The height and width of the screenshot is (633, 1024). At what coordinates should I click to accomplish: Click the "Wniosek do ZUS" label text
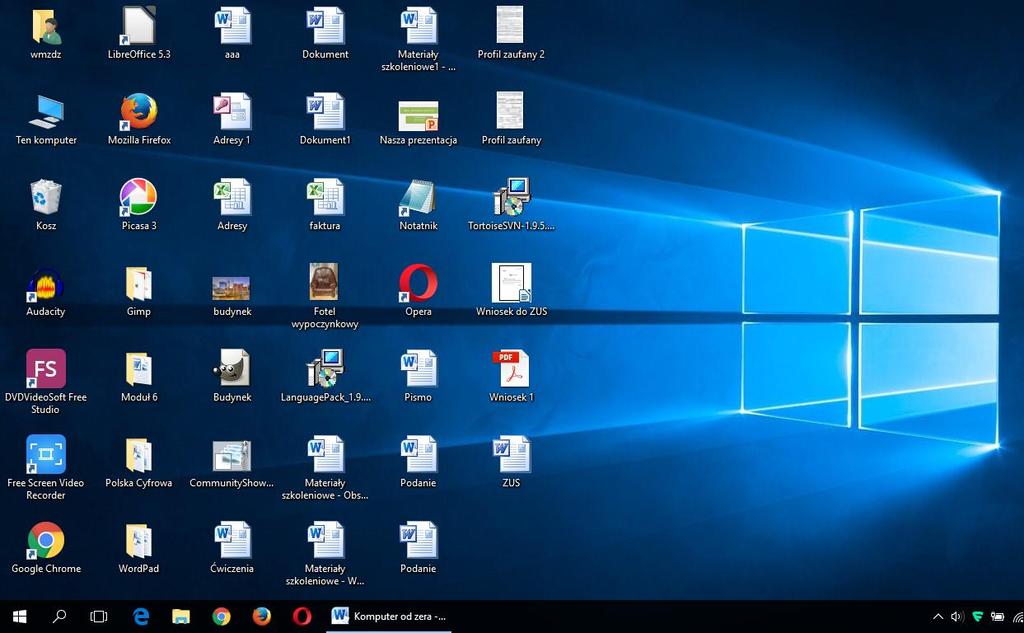511,312
